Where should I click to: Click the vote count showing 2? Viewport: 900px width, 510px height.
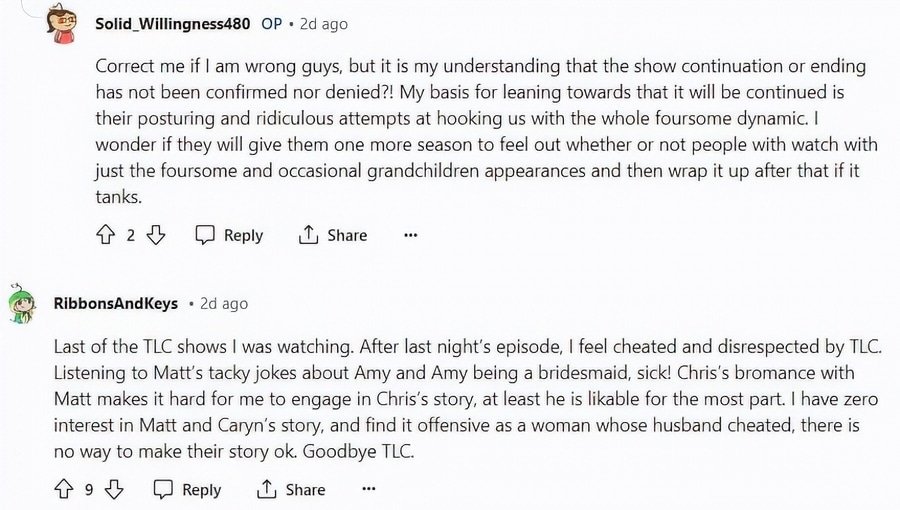pos(130,235)
